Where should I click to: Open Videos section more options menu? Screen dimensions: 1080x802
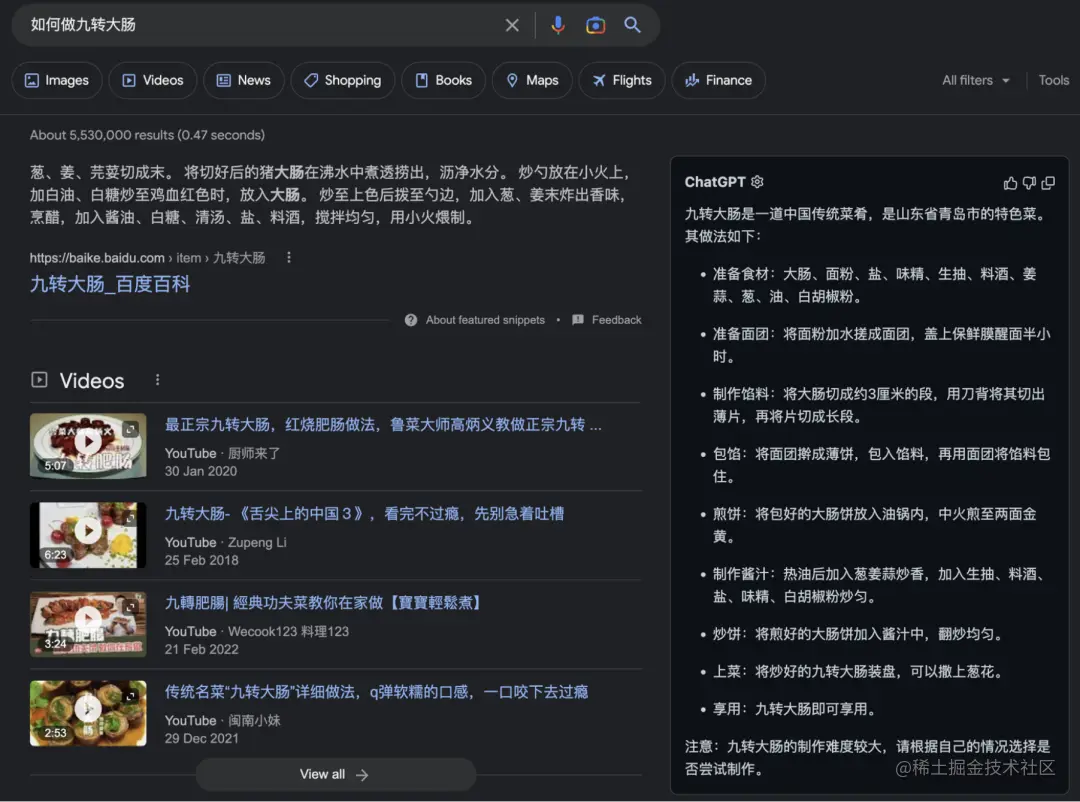[158, 380]
